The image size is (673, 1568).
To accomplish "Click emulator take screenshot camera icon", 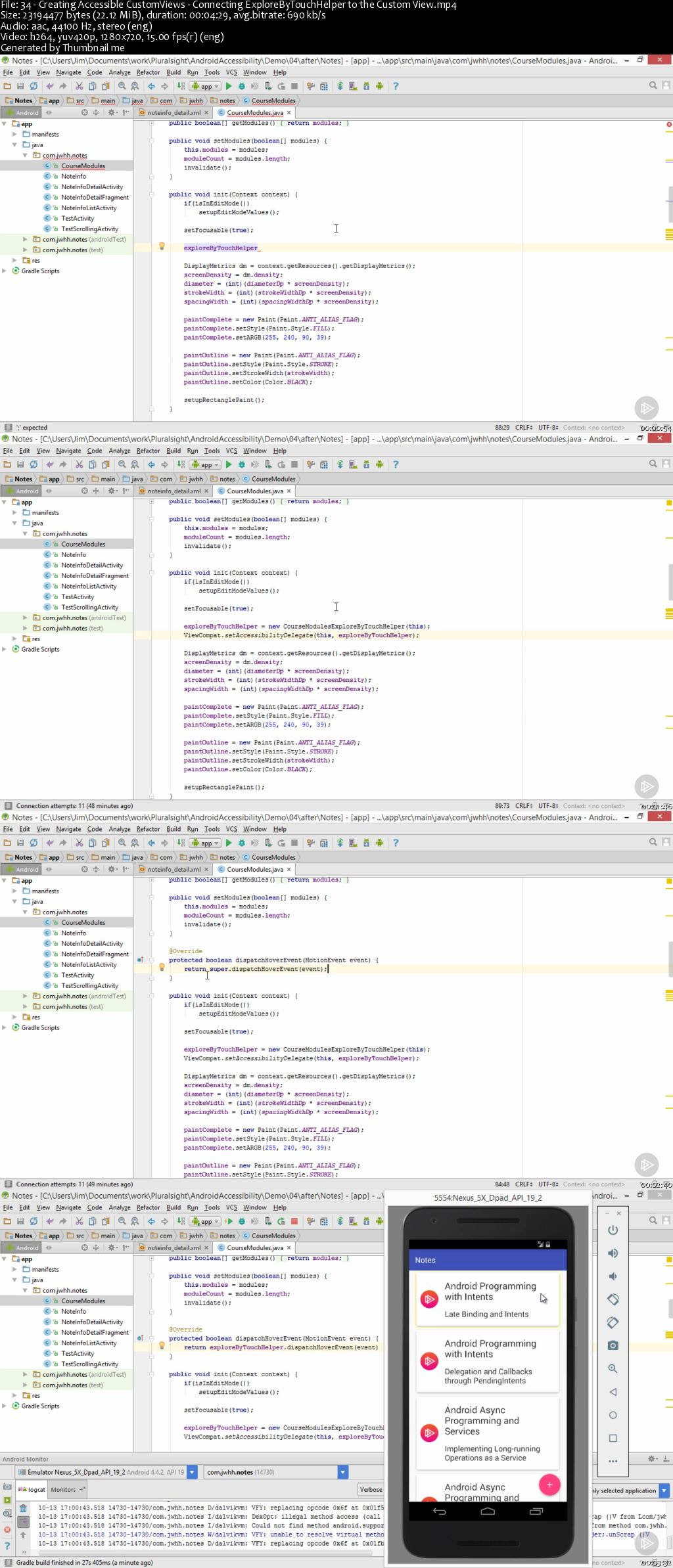I will (613, 1345).
